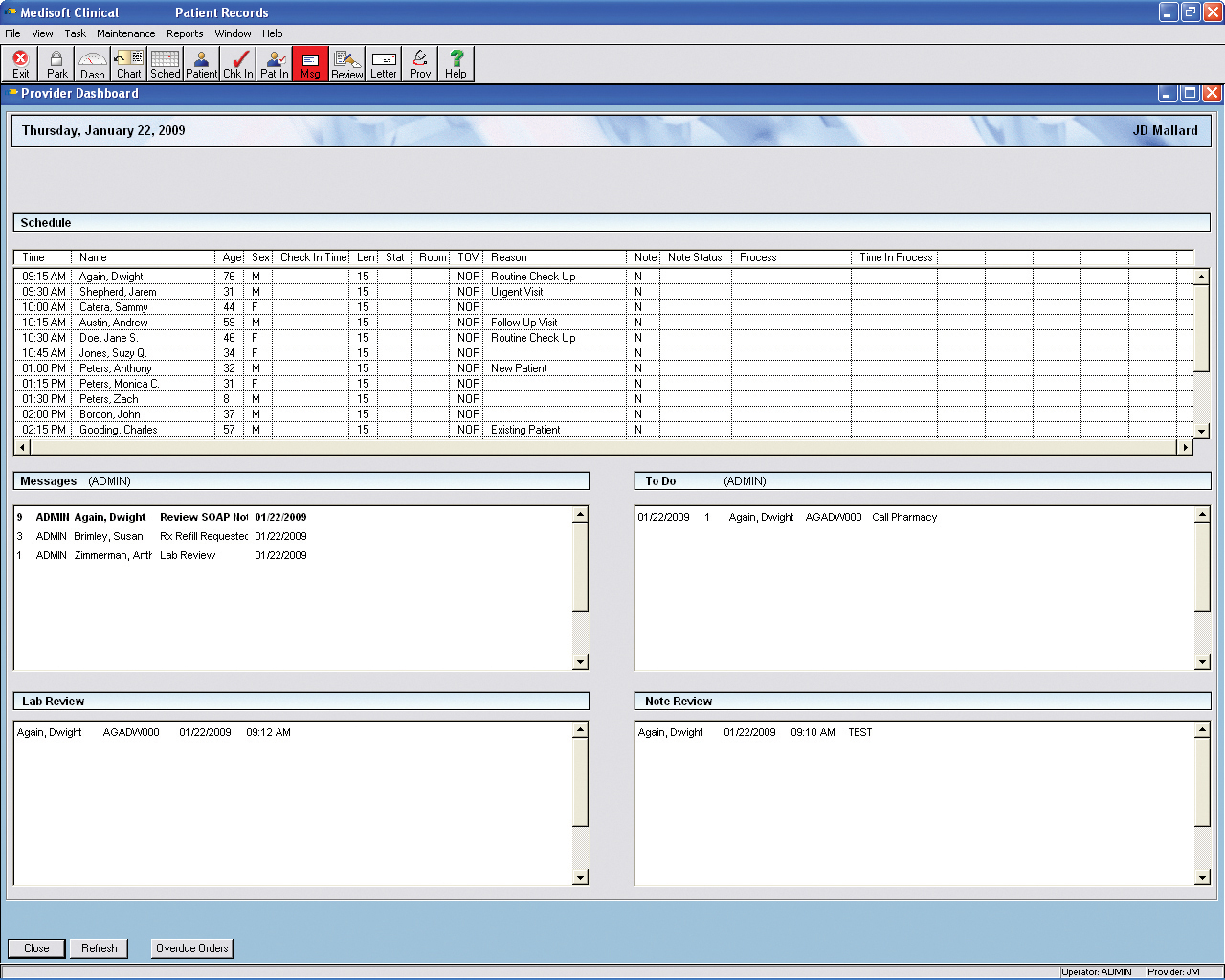Open the Reports menu
1225x980 pixels.
point(185,33)
